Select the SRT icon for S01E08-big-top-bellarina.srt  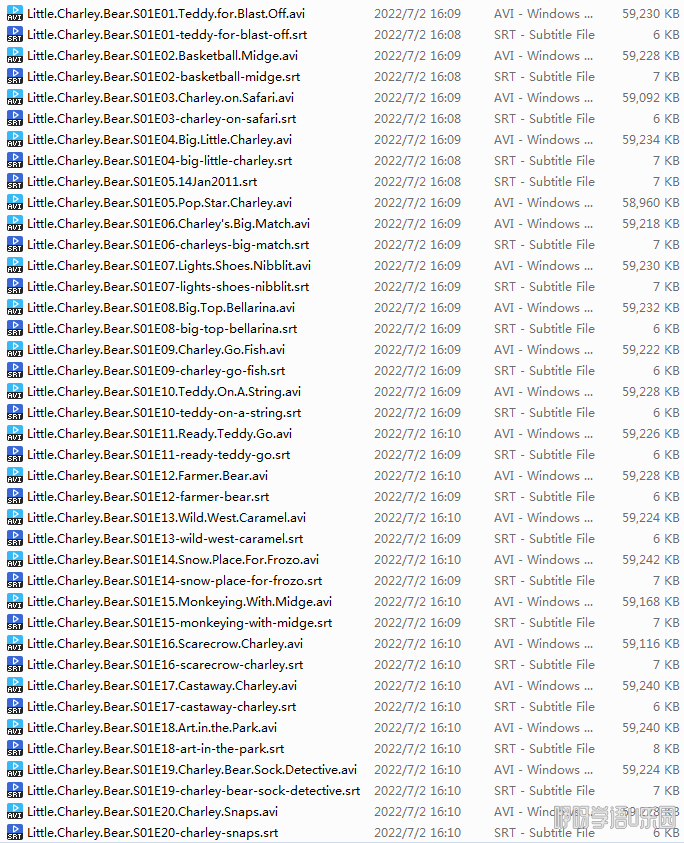(x=15, y=328)
